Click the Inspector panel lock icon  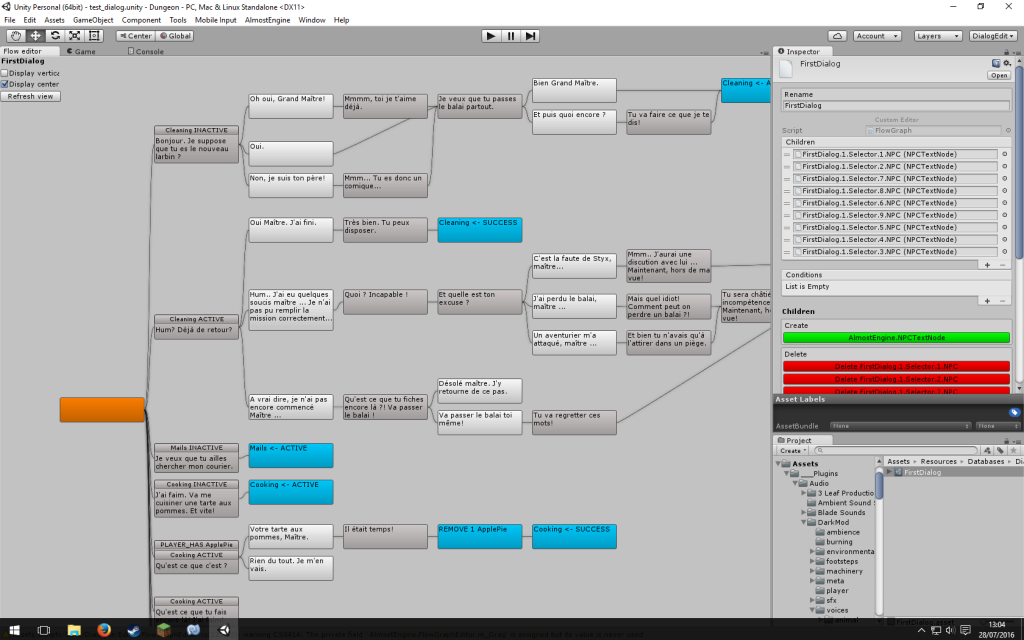[1006, 52]
